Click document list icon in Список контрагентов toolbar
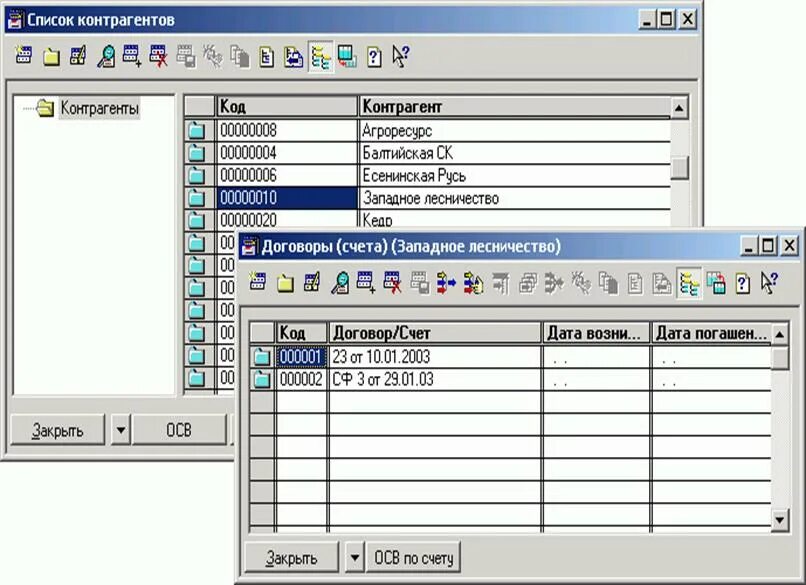 (266, 57)
